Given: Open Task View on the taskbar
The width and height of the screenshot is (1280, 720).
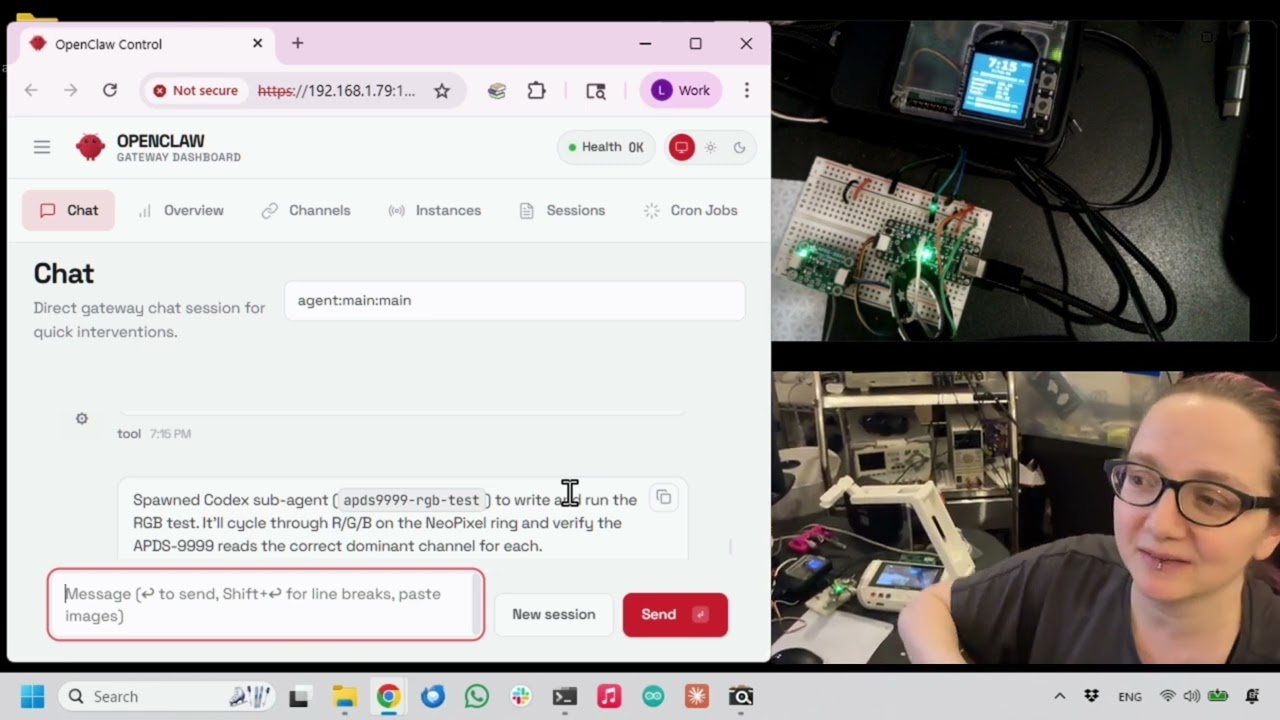Looking at the screenshot, I should click(x=299, y=696).
